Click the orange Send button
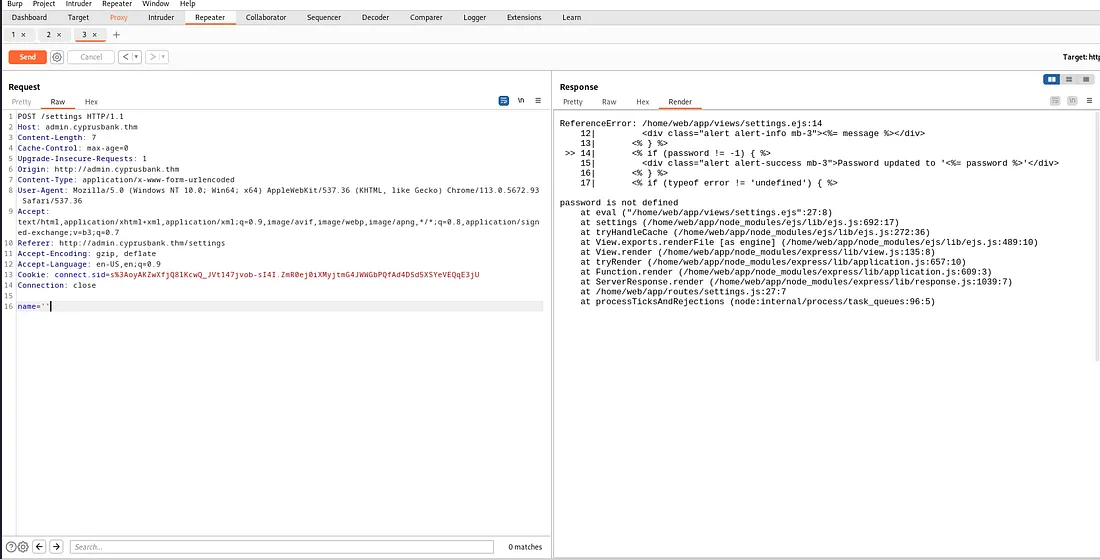Screen dimensions: 1100x559 tap(27, 57)
